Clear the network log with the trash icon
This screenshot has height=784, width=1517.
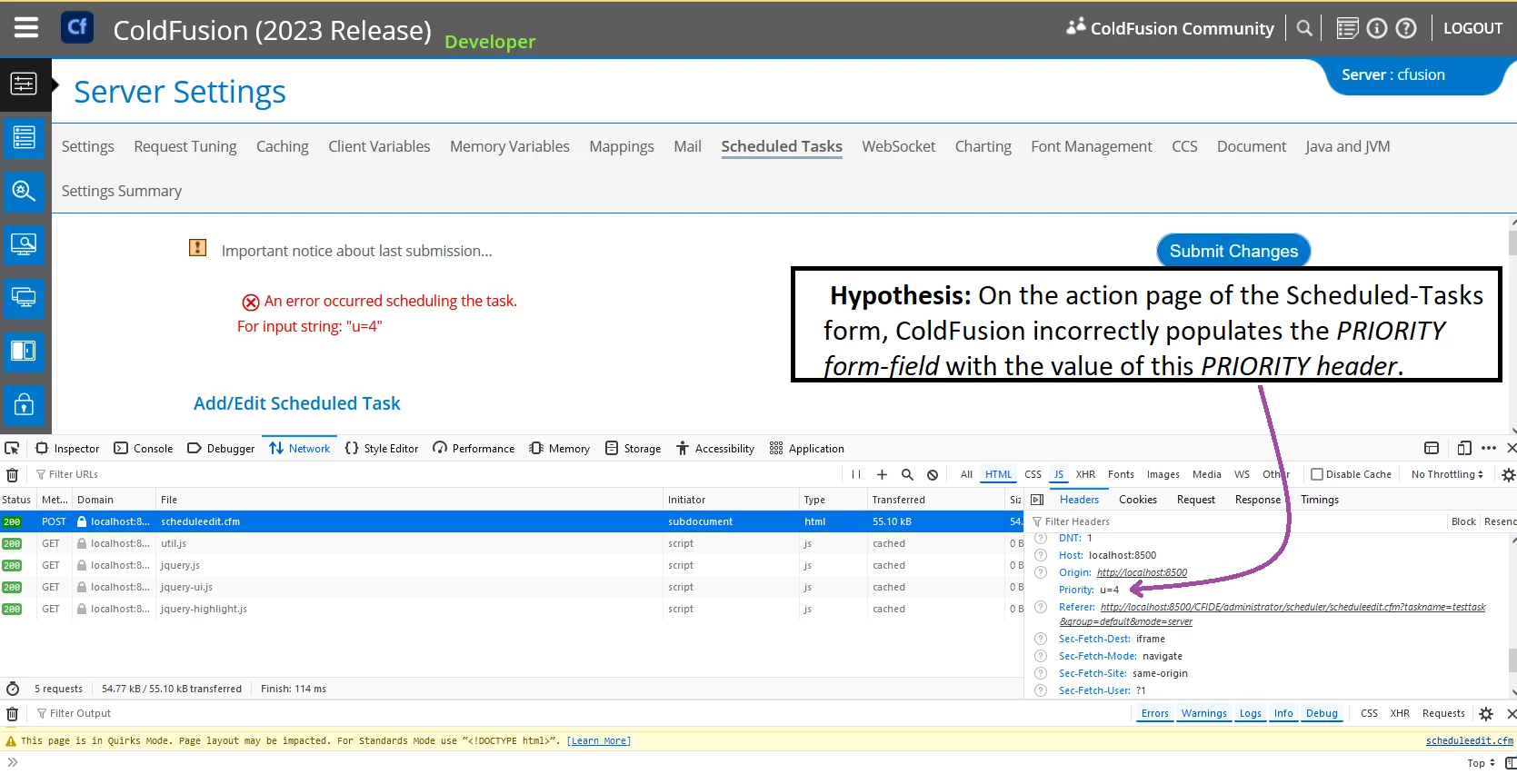12,474
